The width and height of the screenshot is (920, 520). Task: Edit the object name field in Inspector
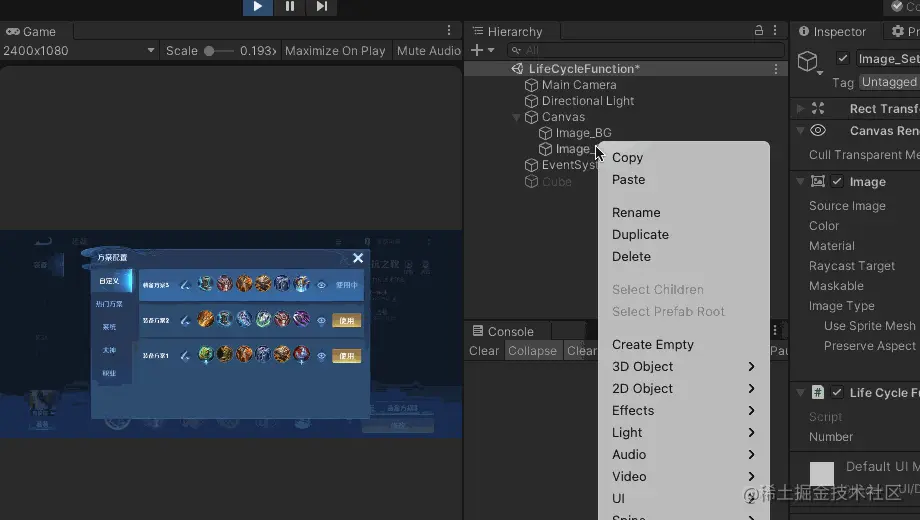tap(887, 59)
